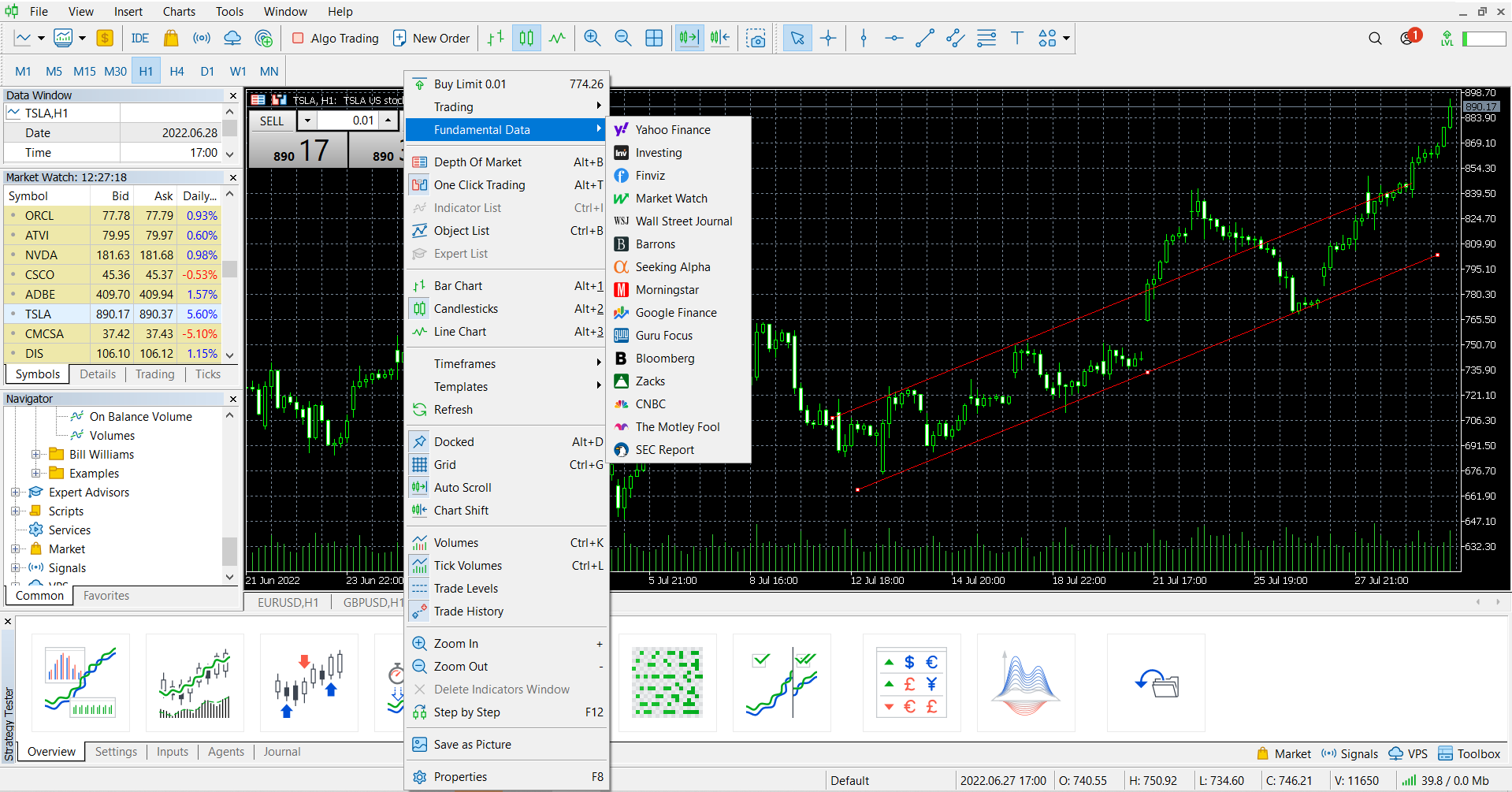Select the Fibonacci retracement tool

pyautogui.click(x=986, y=38)
